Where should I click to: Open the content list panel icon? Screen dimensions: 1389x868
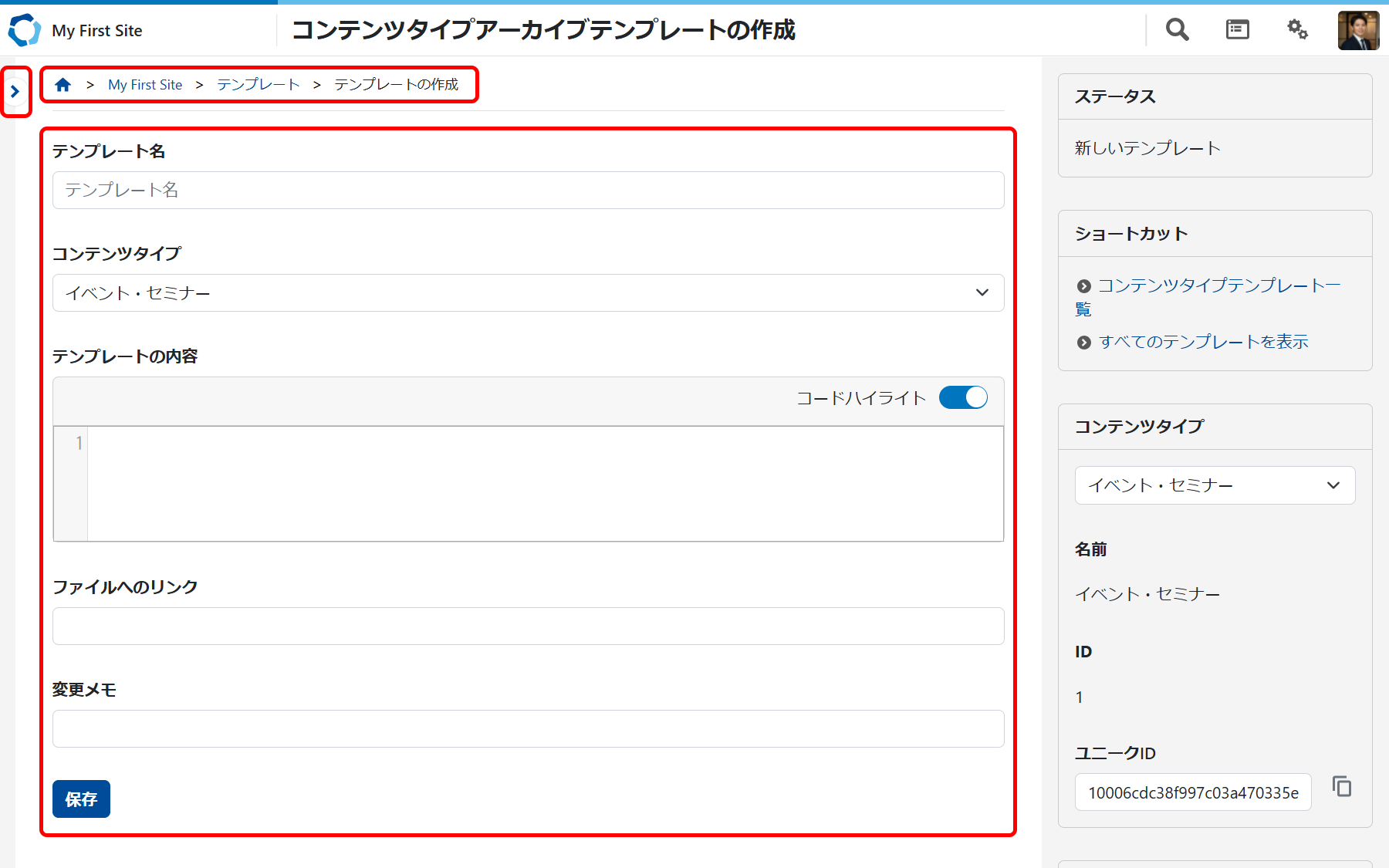pos(1236,29)
